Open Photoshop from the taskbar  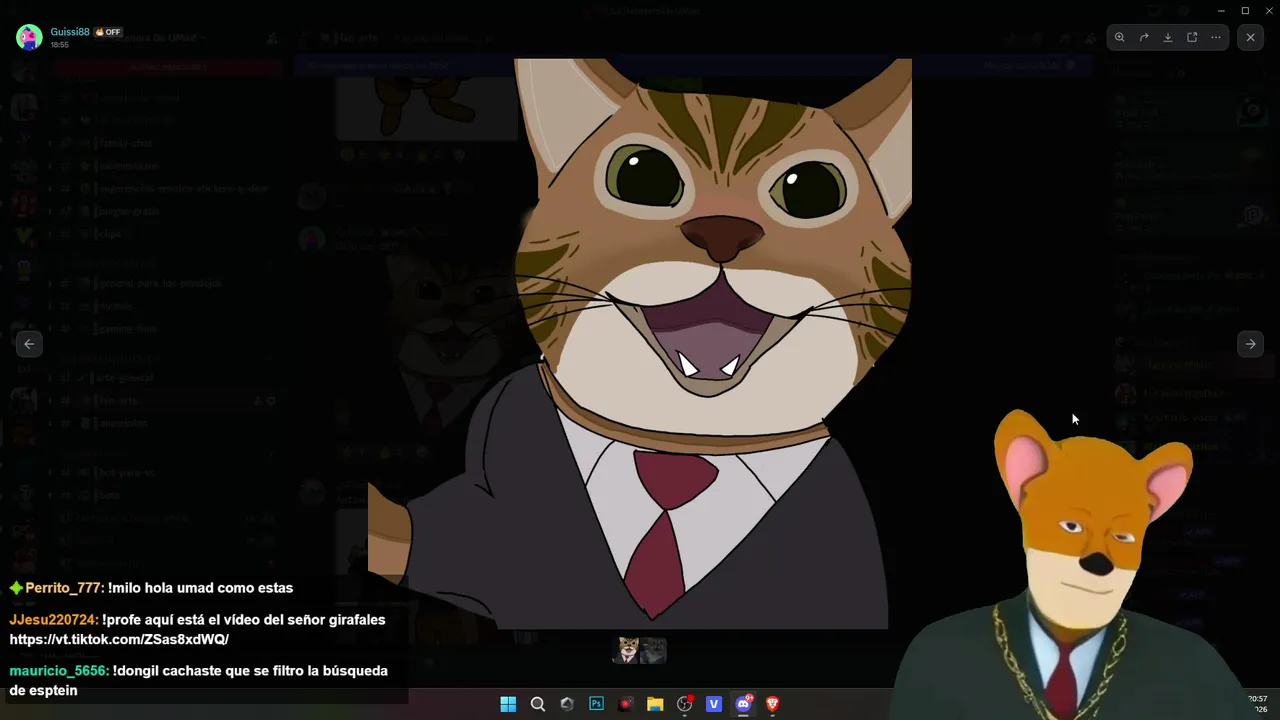coord(597,704)
